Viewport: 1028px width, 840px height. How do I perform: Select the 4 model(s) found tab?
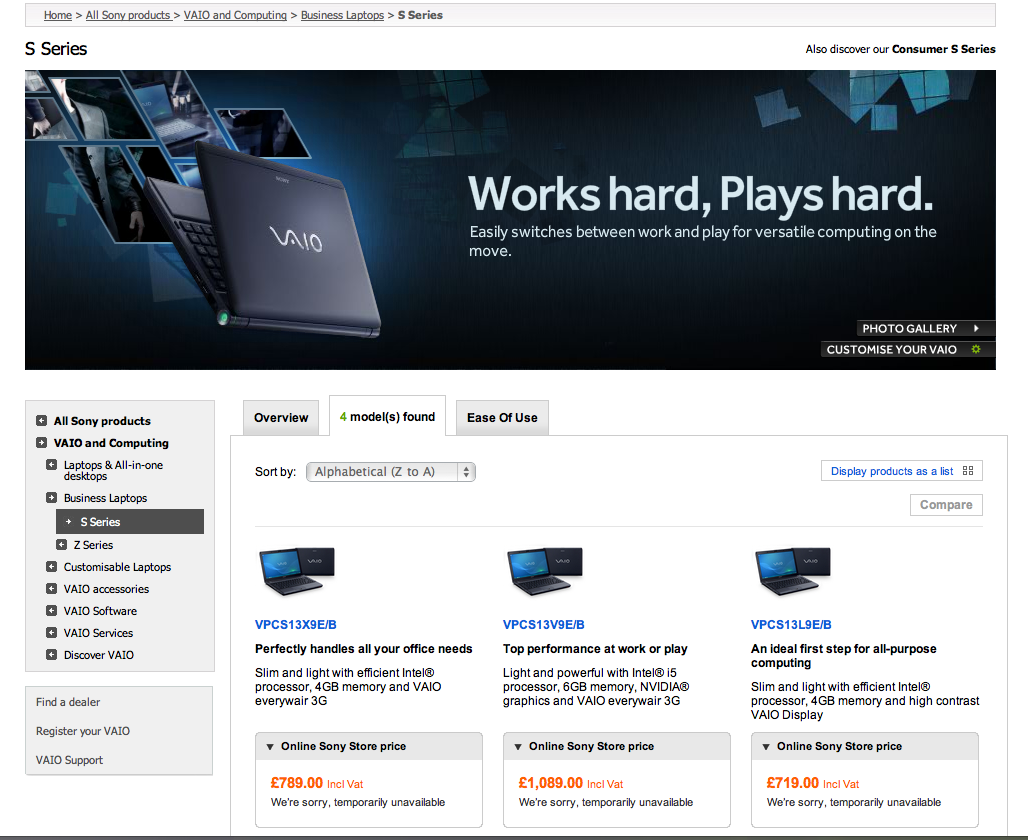(x=387, y=416)
